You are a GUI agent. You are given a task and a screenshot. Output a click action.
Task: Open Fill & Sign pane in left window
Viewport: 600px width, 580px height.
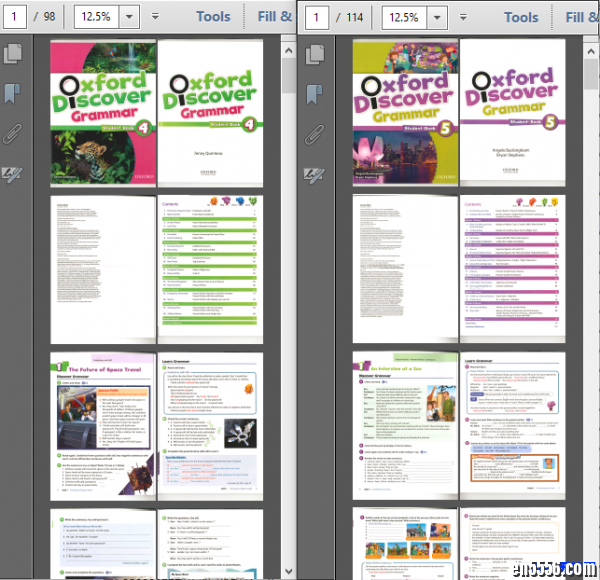coord(275,16)
